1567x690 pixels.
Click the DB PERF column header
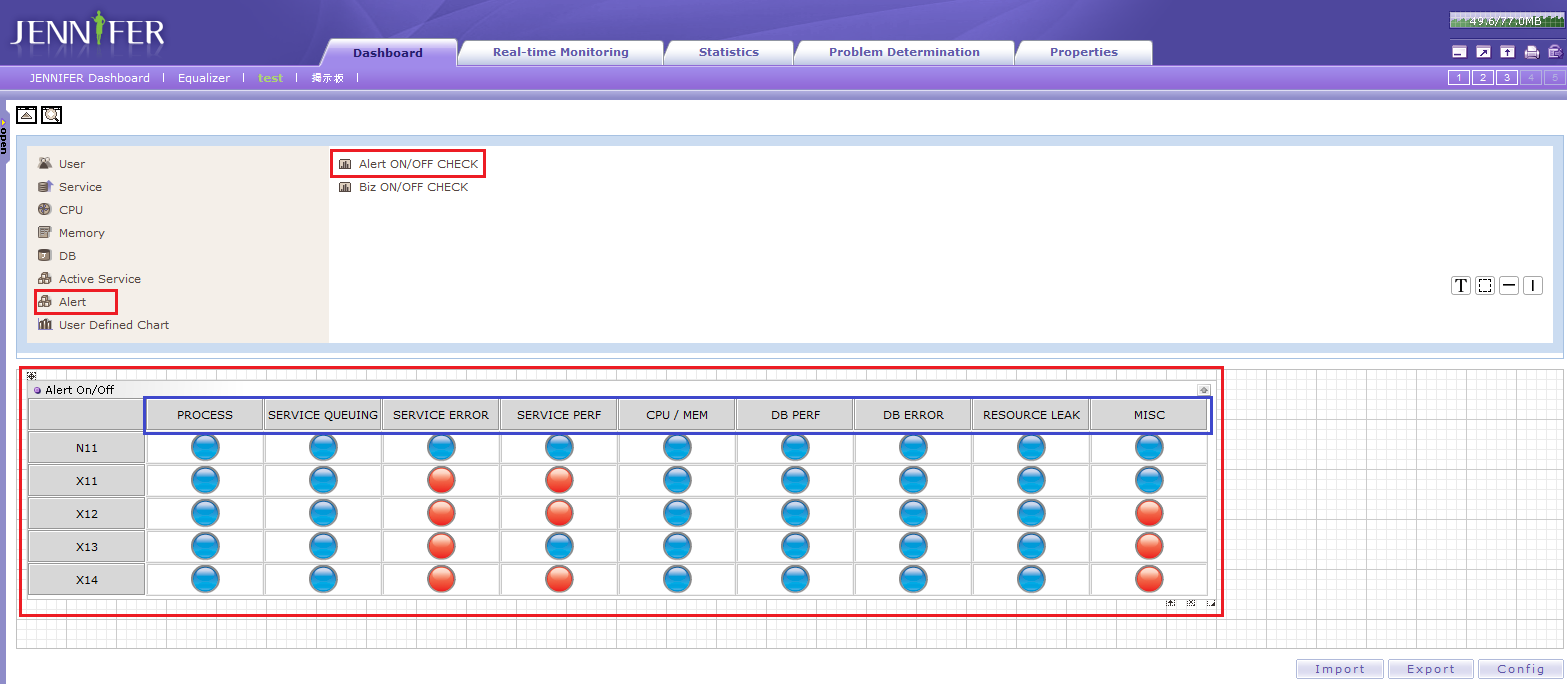coord(795,415)
